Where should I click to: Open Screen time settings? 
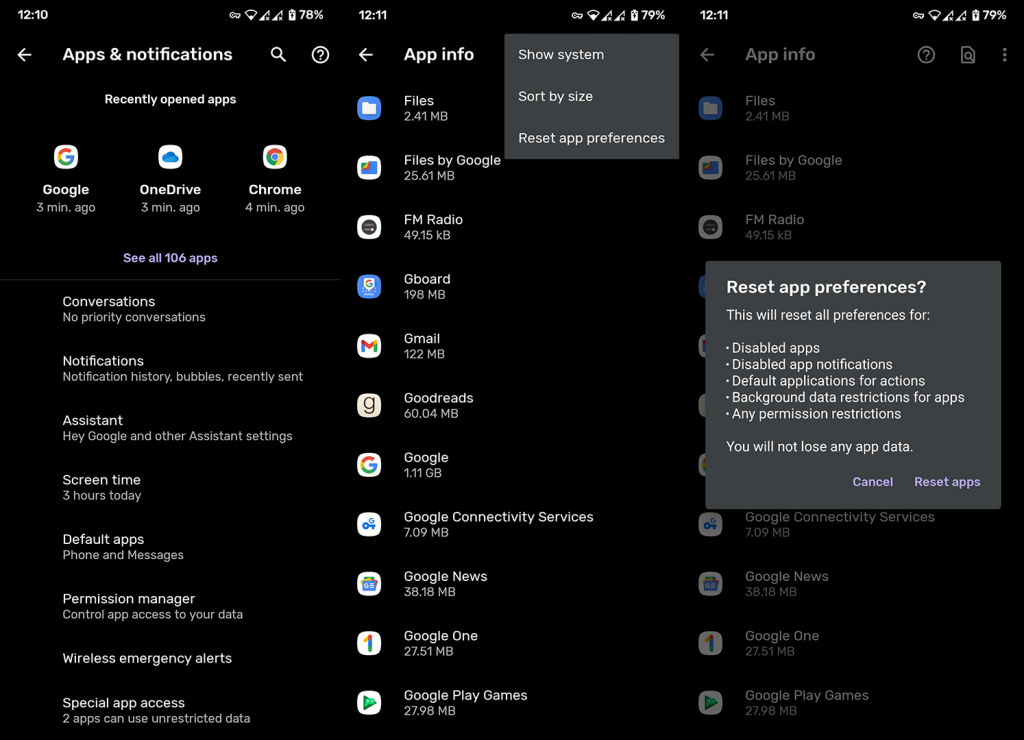pyautogui.click(x=102, y=487)
